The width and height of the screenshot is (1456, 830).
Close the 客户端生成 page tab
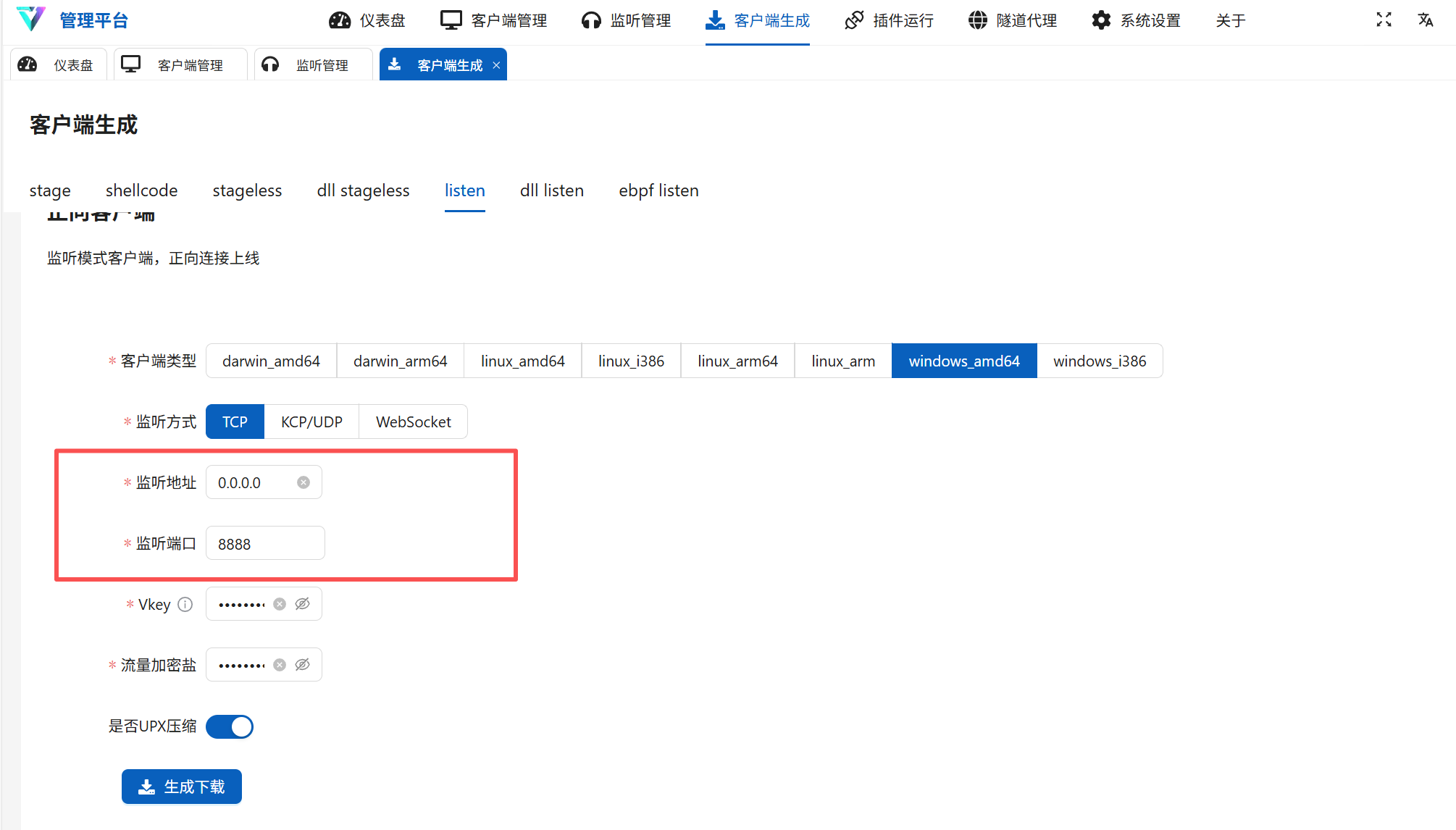(x=496, y=65)
